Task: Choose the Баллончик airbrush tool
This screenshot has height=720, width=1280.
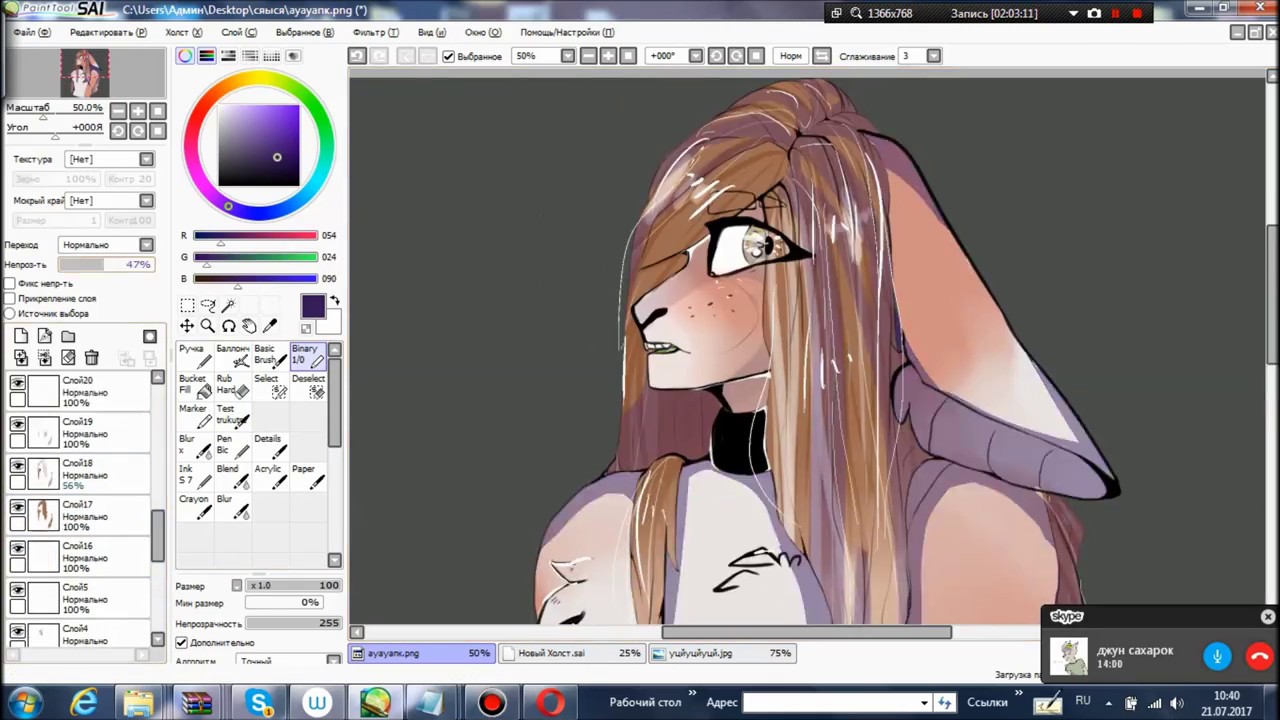Action: pyautogui.click(x=233, y=356)
